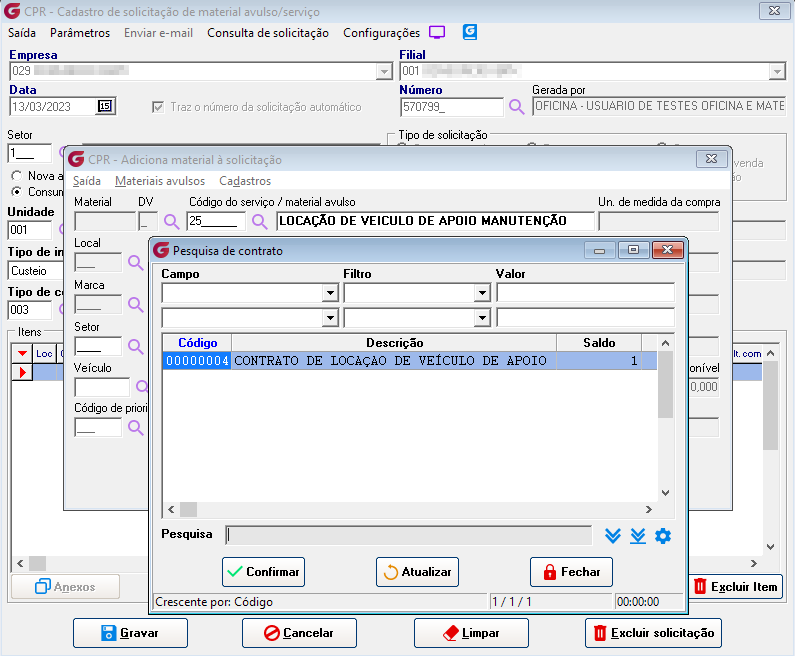The image size is (795, 656).
Task: Select the Consumo radio option
Action: click(17, 192)
